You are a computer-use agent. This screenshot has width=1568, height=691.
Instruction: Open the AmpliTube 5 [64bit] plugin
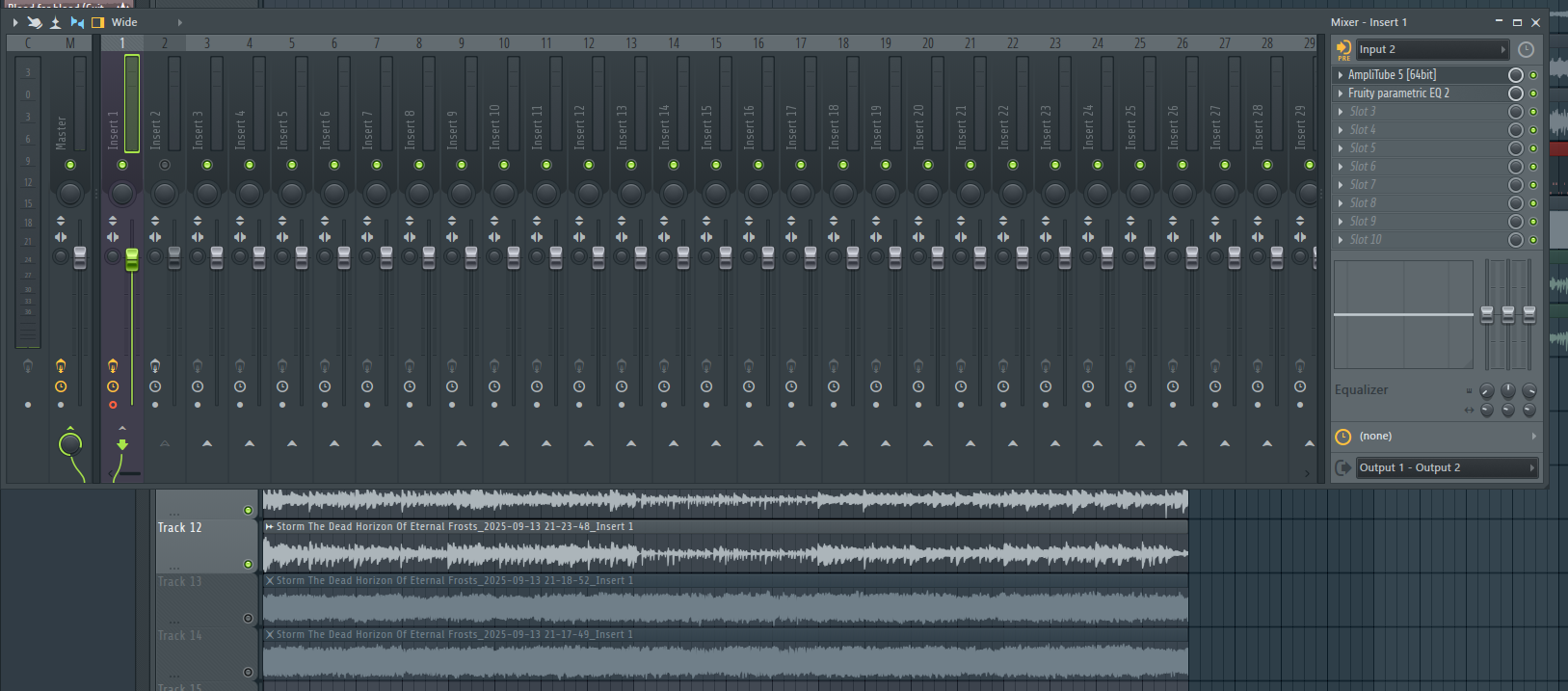(x=1392, y=75)
